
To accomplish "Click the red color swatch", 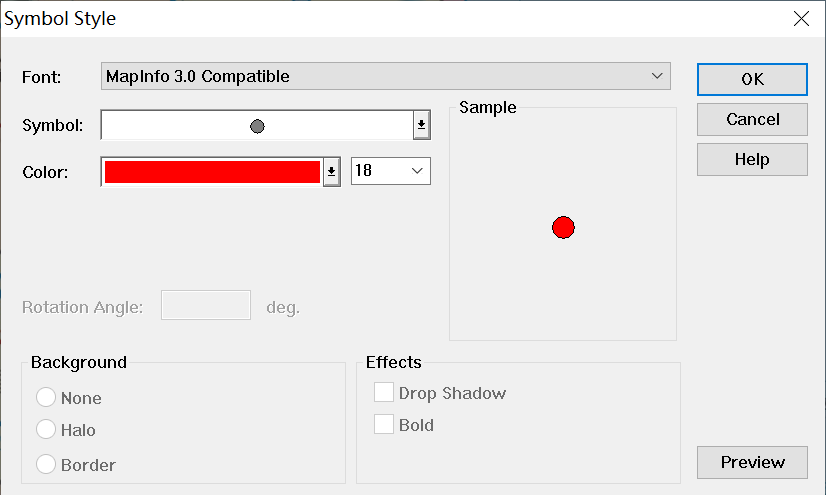I will [x=212, y=172].
